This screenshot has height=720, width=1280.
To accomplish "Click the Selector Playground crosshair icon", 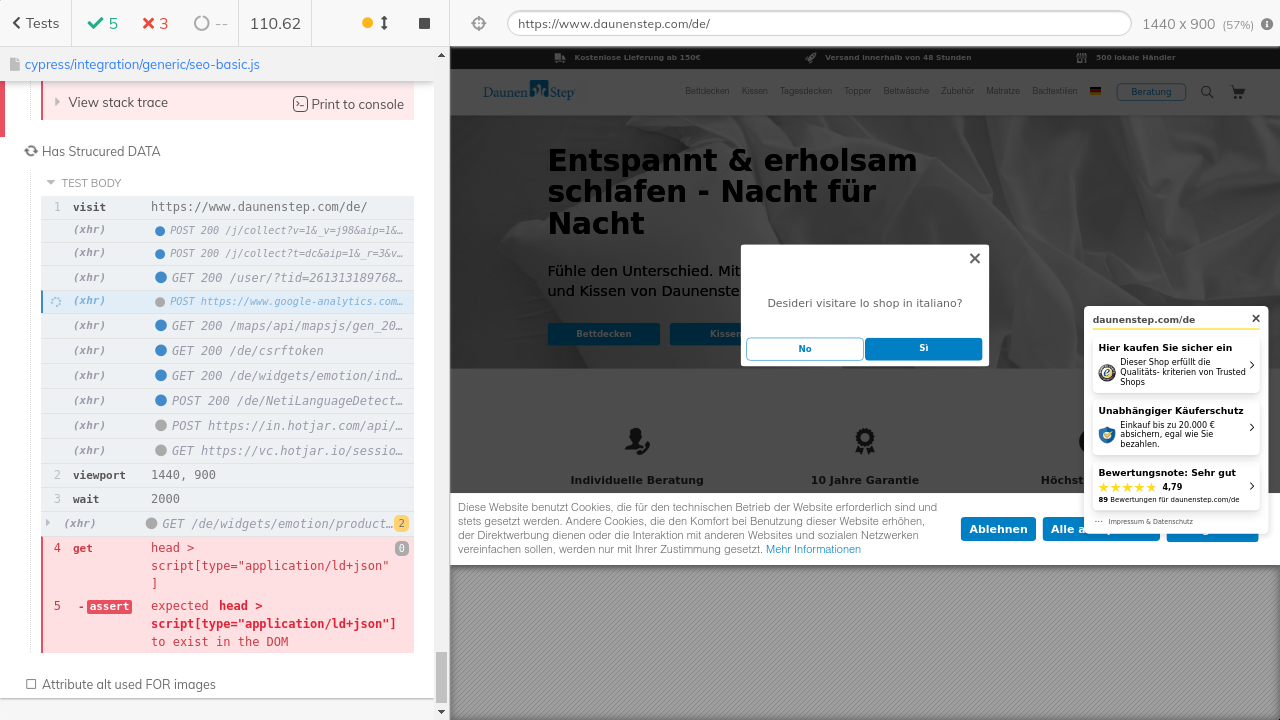I will tap(478, 23).
